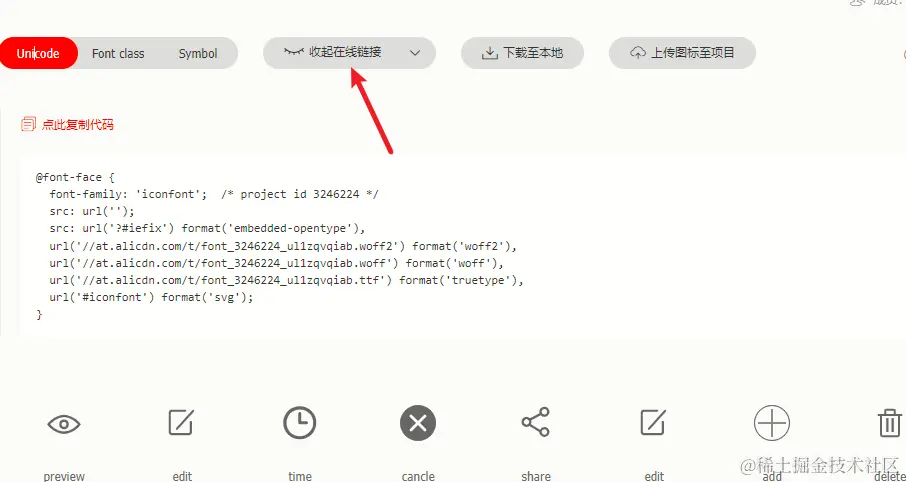906x482 pixels.
Task: Click the circled X cancle icon
Action: [x=418, y=424]
